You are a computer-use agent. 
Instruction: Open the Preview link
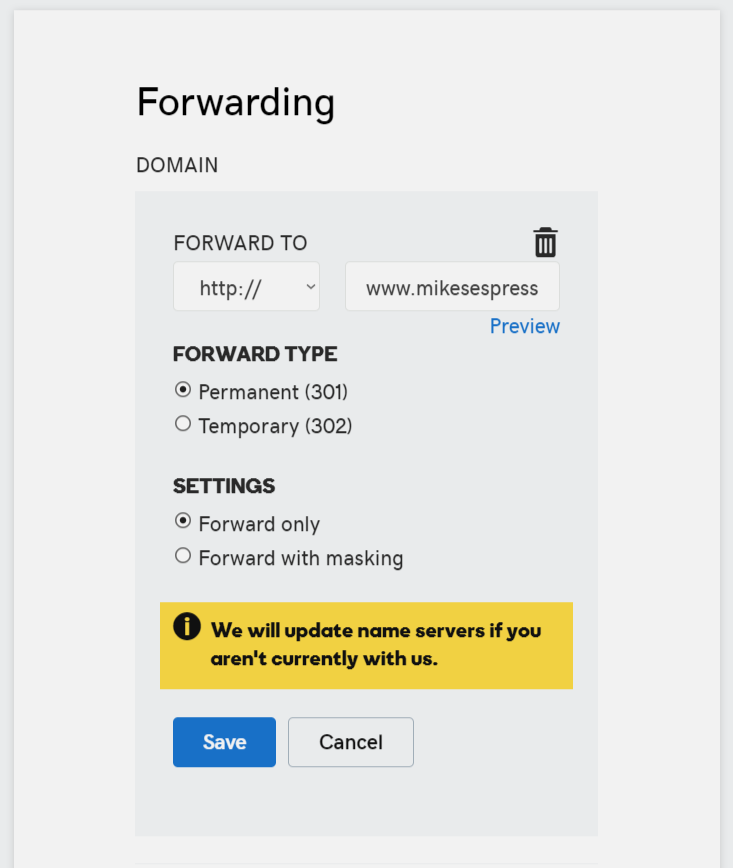tap(525, 326)
